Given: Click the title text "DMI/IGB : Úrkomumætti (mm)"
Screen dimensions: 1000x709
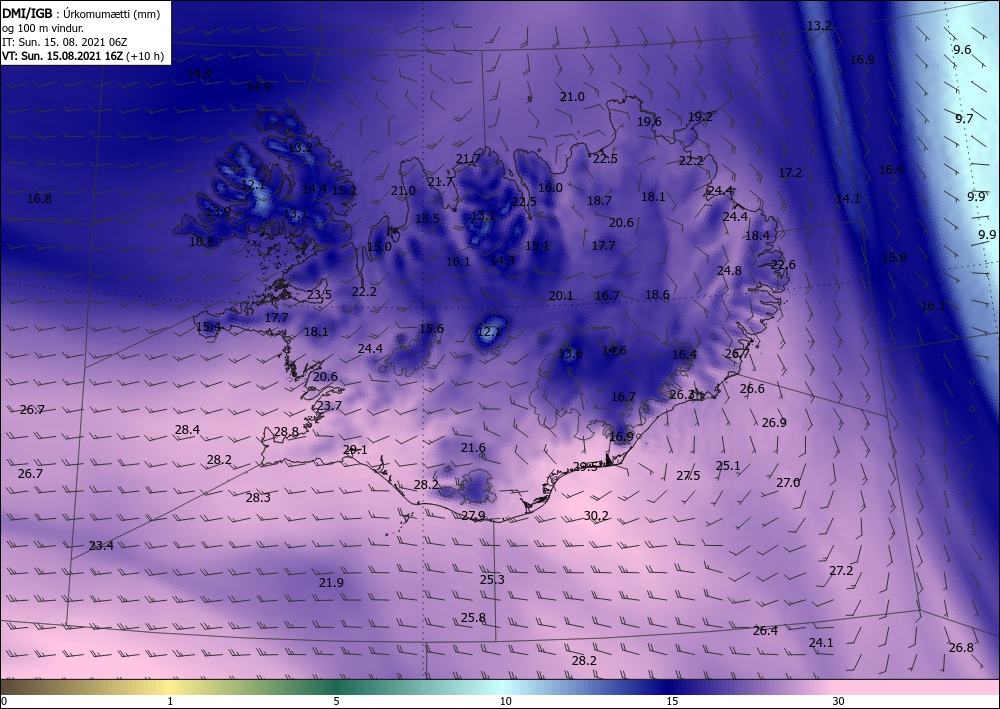Looking at the screenshot, I should [x=80, y=13].
